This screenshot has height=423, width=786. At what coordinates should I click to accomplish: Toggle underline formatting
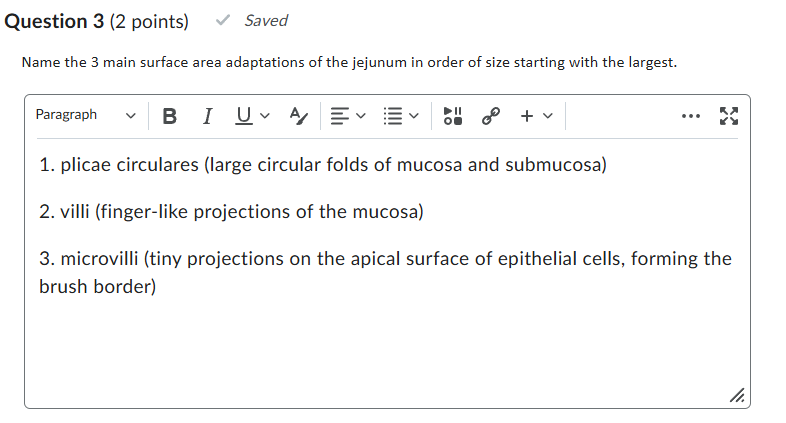(x=244, y=116)
